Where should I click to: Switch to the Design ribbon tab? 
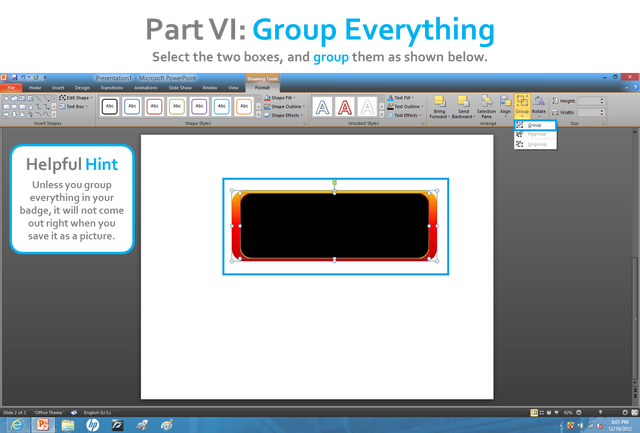pos(82,88)
